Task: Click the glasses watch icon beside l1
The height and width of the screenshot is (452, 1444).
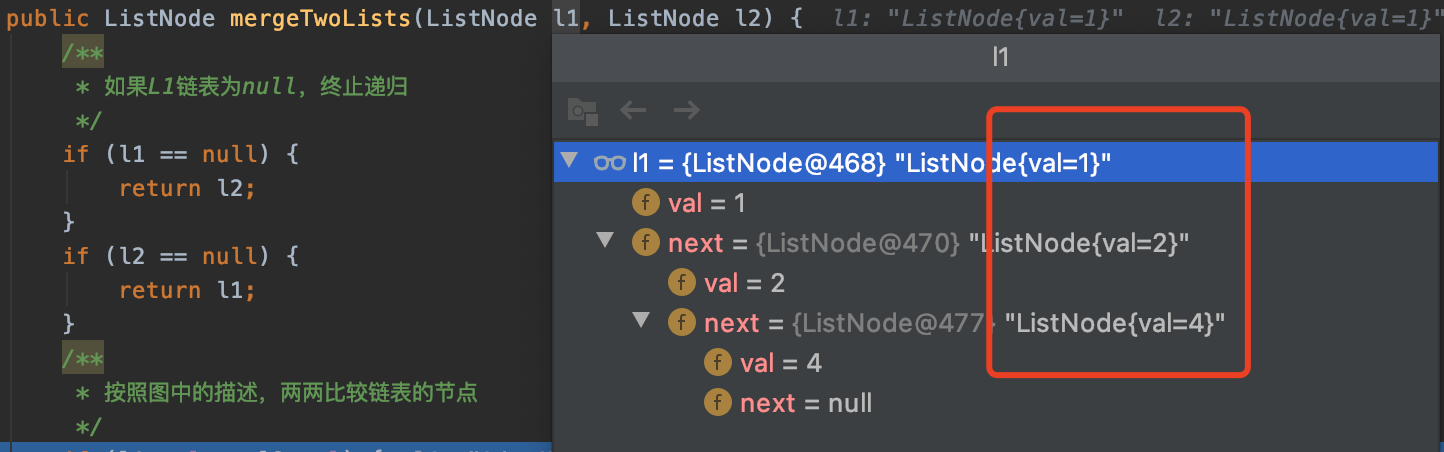Action: (x=609, y=163)
